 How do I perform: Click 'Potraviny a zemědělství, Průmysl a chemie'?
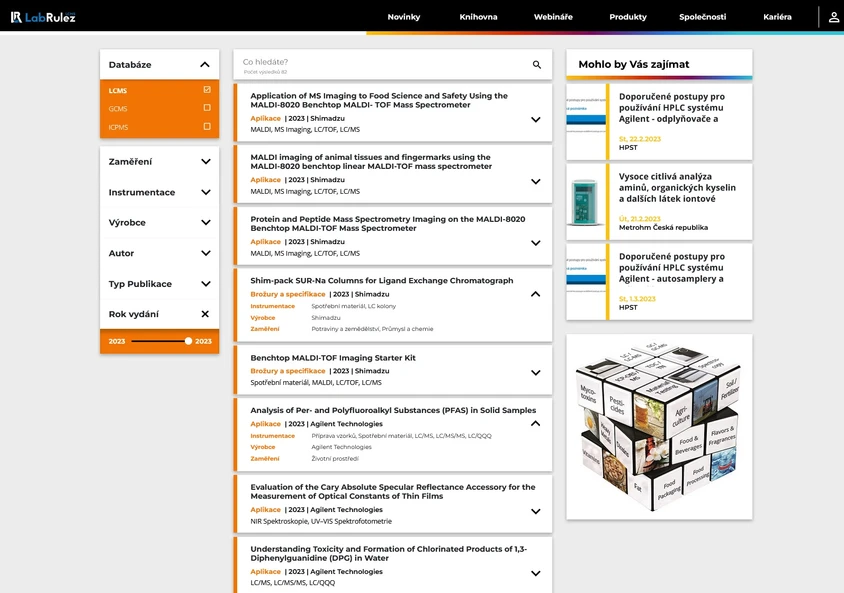point(372,329)
